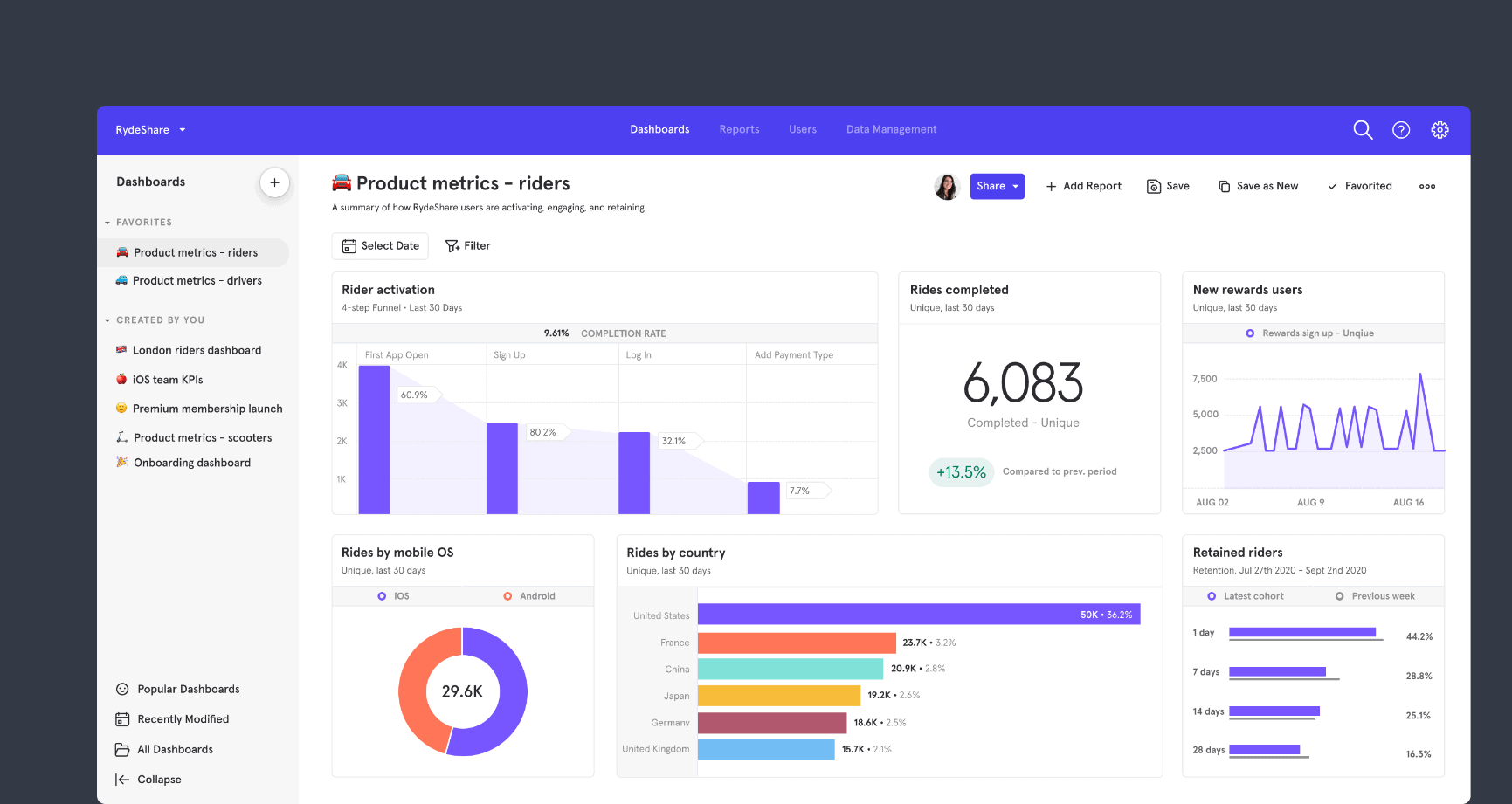Image resolution: width=1512 pixels, height=804 pixels.
Task: Open Save as New option
Action: tap(1258, 186)
